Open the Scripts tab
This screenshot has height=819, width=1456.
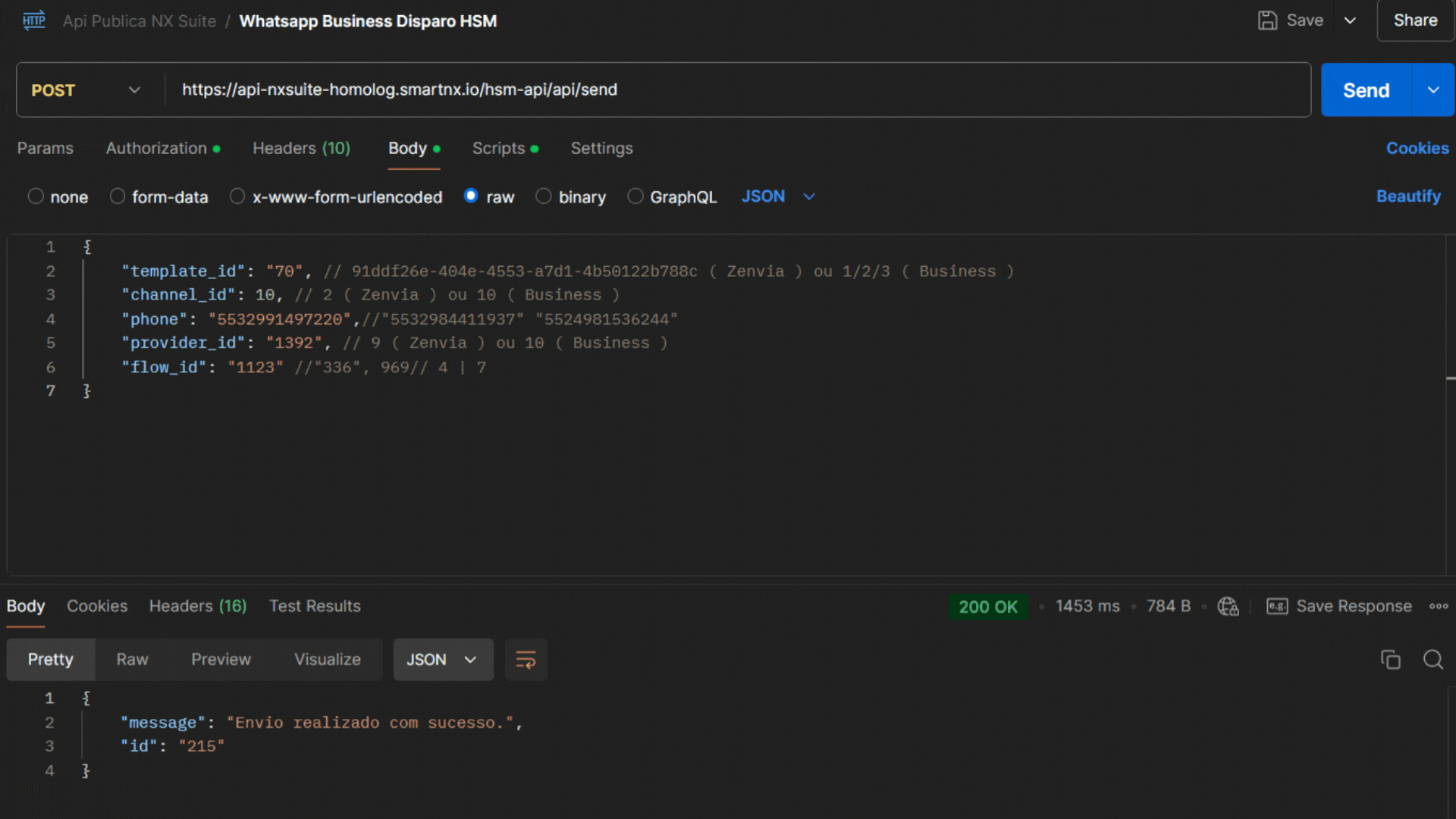point(504,149)
